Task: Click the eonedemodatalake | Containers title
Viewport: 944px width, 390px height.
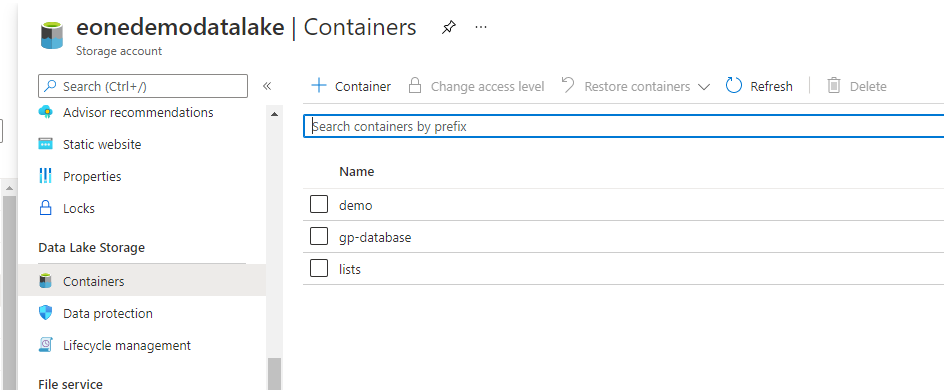Action: pos(246,28)
